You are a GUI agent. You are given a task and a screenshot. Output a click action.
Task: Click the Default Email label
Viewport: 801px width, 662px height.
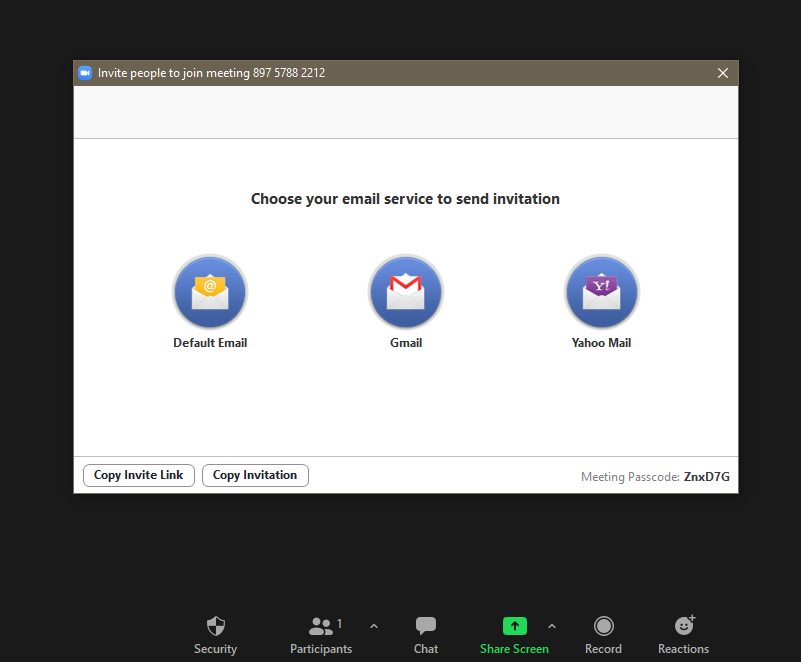coord(210,343)
